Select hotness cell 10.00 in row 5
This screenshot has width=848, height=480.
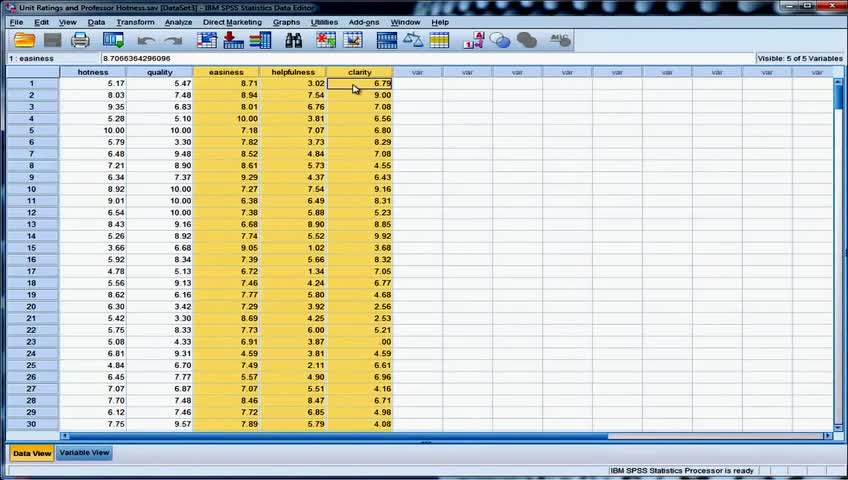pyautogui.click(x=92, y=130)
